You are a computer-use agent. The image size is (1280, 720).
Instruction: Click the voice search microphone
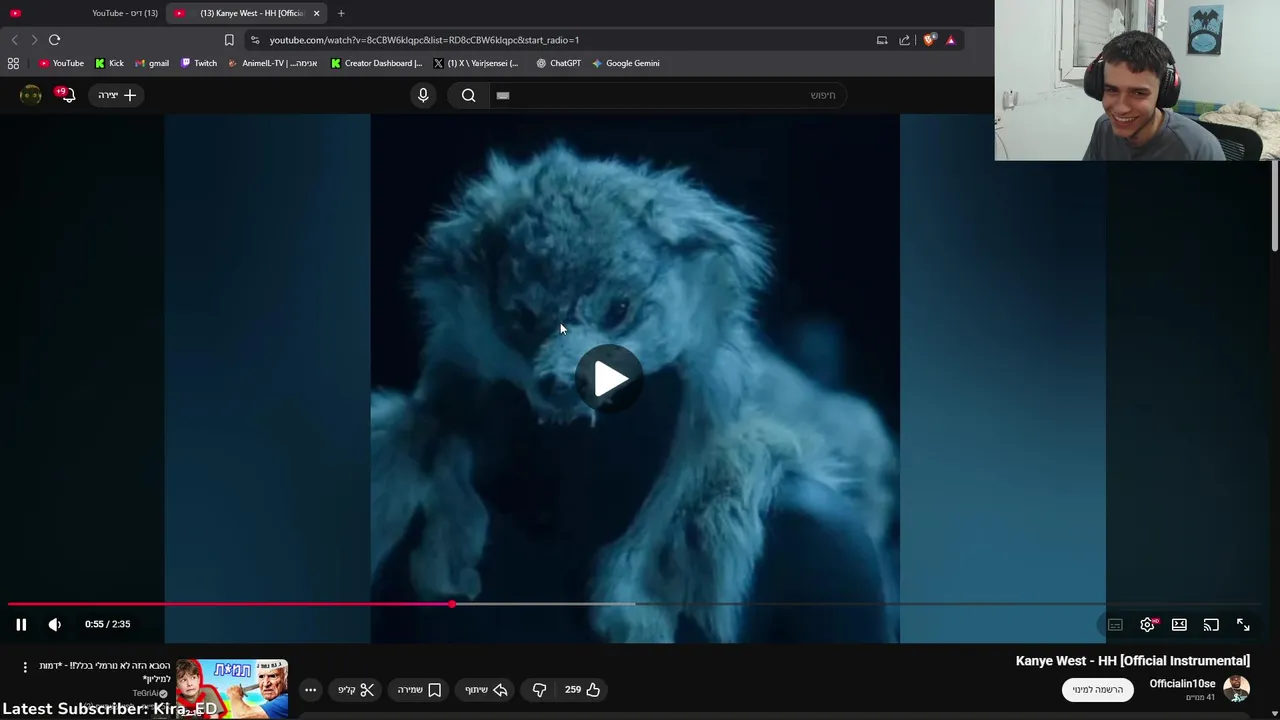423,95
